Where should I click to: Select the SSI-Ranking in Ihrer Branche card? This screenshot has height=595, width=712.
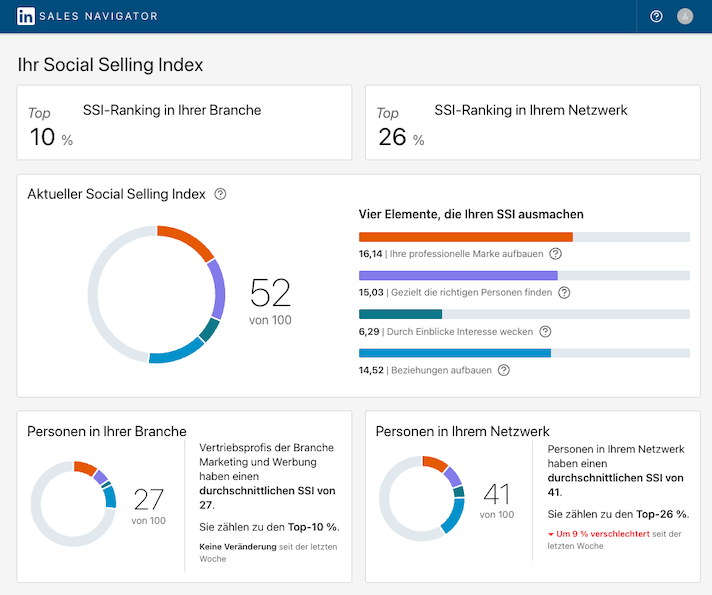[x=184, y=122]
